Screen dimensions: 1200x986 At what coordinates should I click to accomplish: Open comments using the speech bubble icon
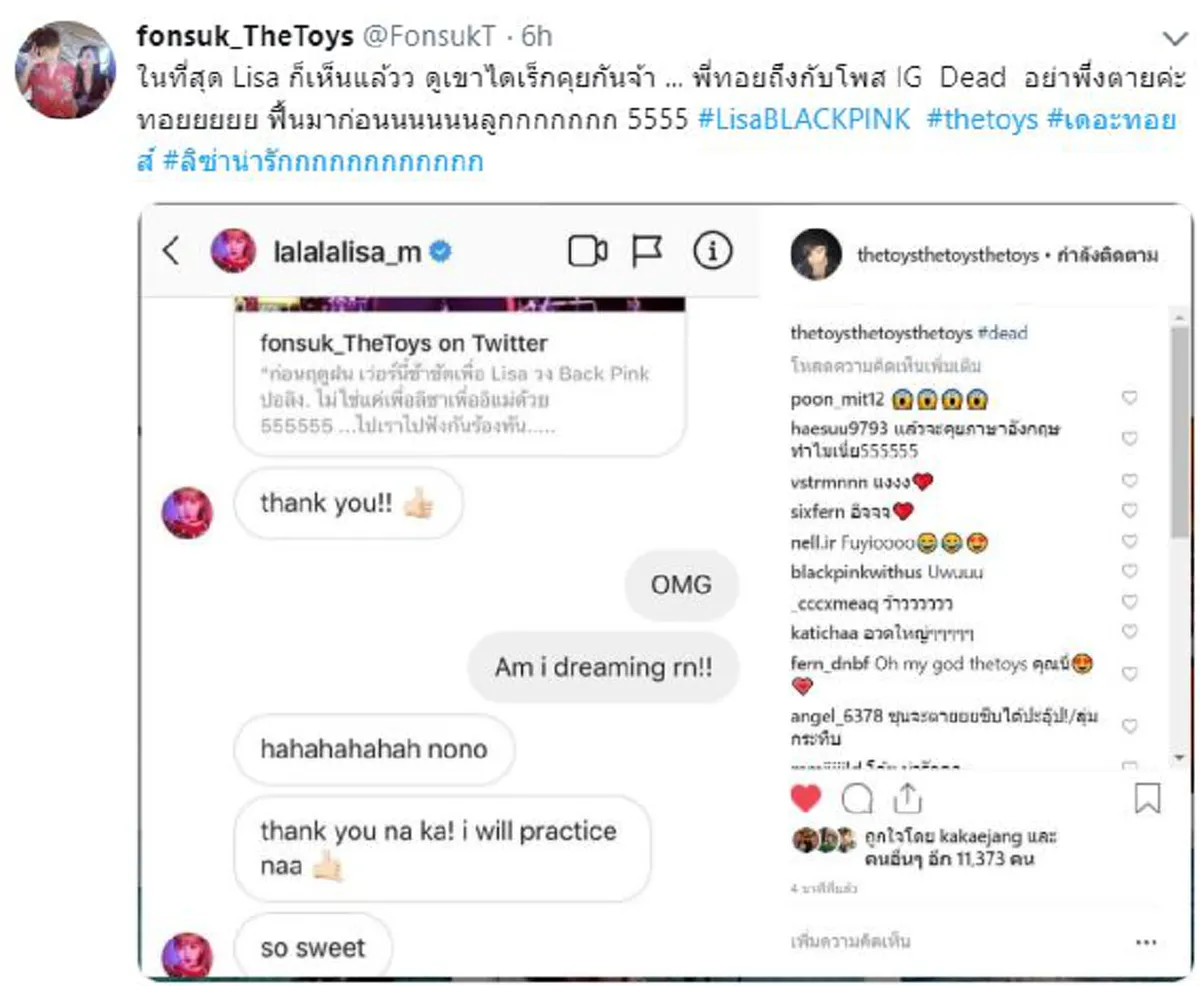pyautogui.click(x=860, y=797)
